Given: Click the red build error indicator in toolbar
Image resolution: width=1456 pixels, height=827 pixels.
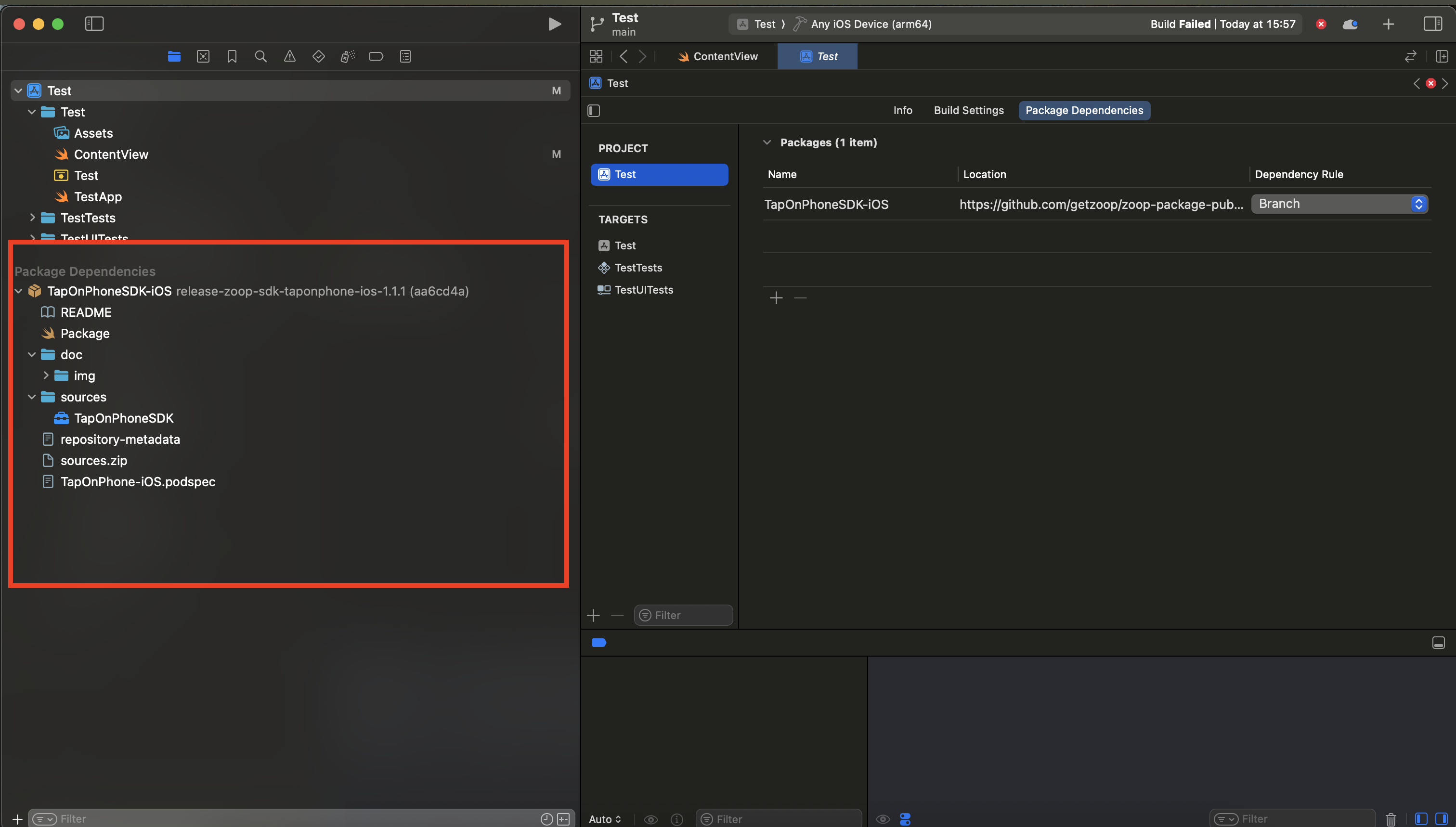Looking at the screenshot, I should 1321,24.
